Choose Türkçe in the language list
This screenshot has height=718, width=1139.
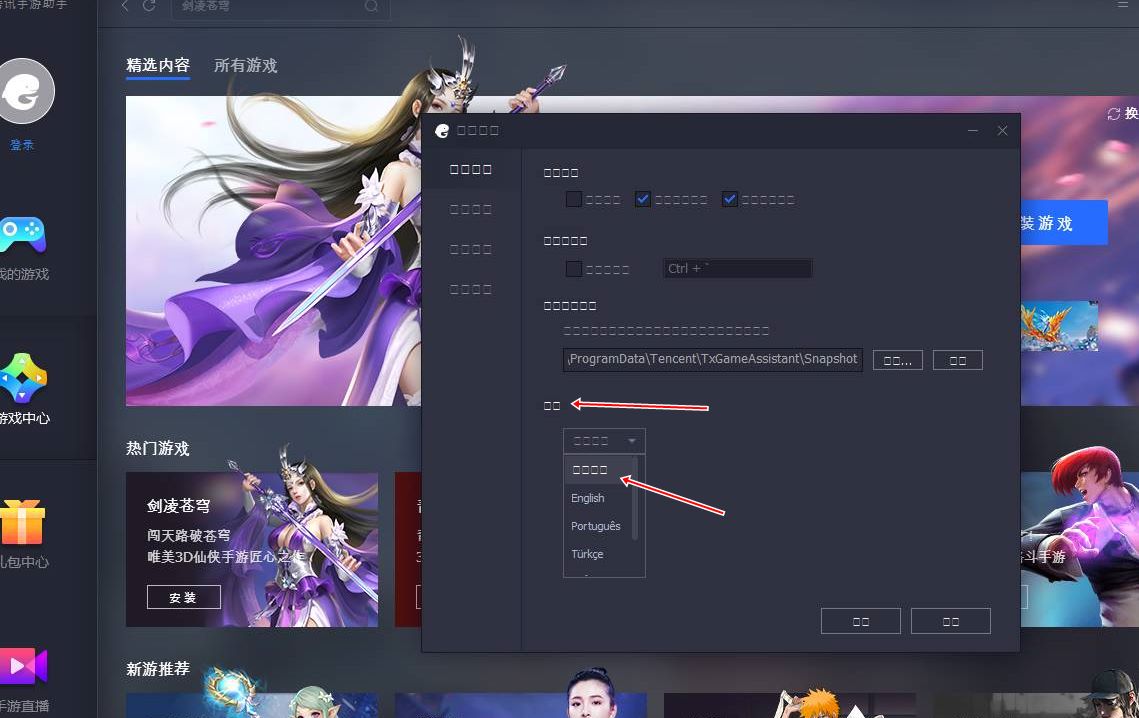[x=587, y=554]
